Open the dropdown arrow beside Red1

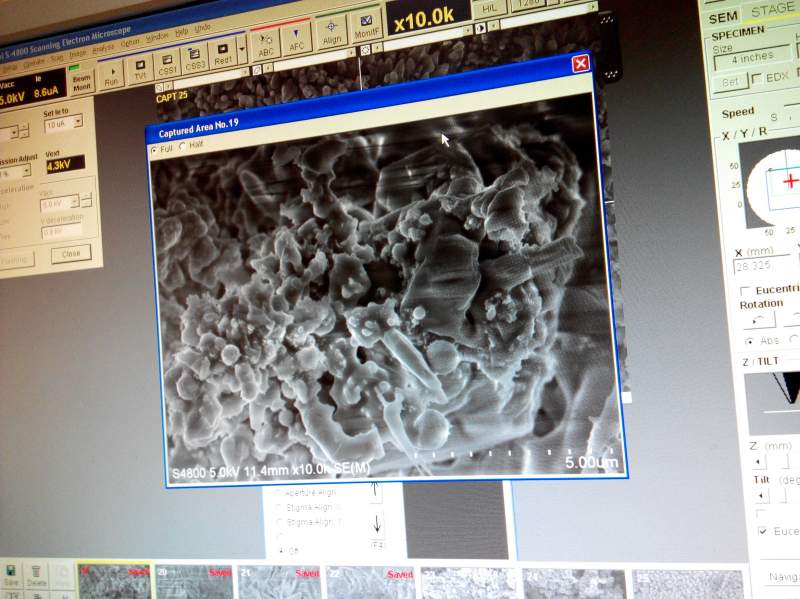(x=242, y=51)
